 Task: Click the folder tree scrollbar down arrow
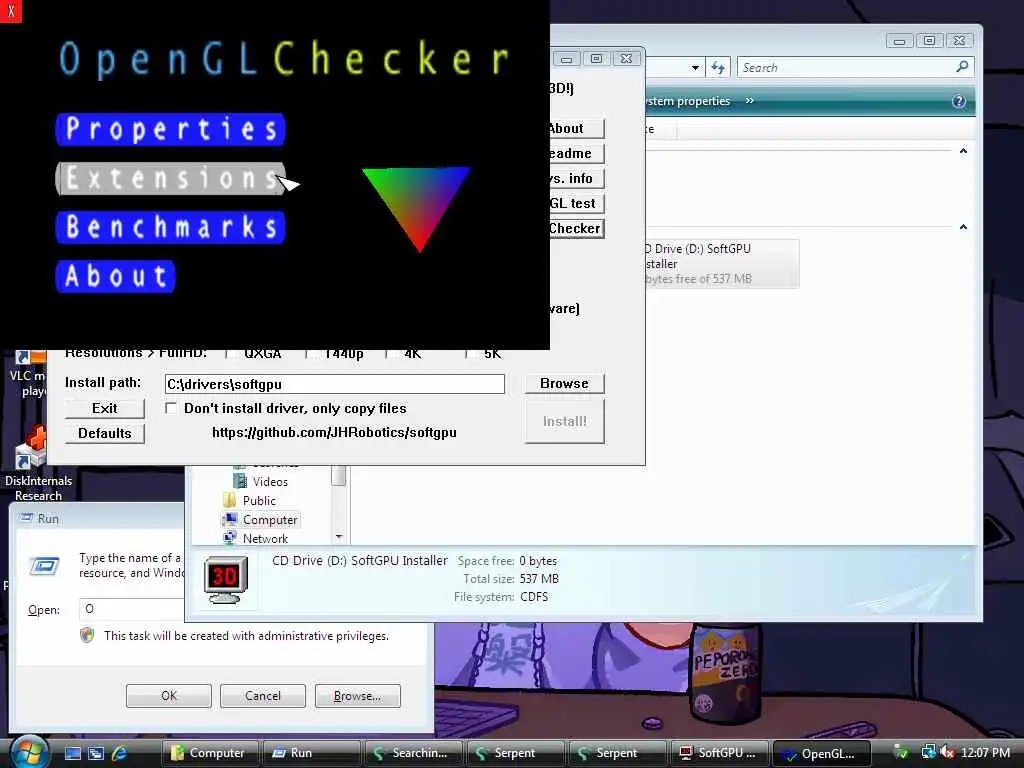[339, 537]
